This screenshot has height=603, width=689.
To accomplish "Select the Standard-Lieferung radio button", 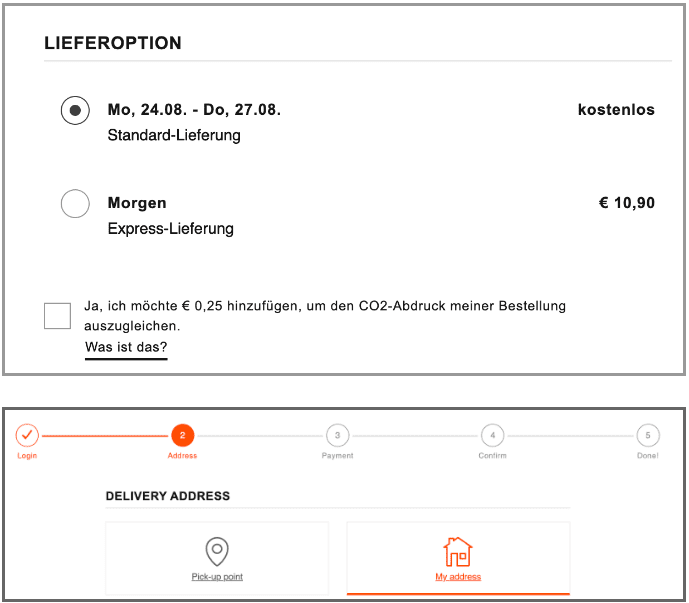I will tap(75, 110).
